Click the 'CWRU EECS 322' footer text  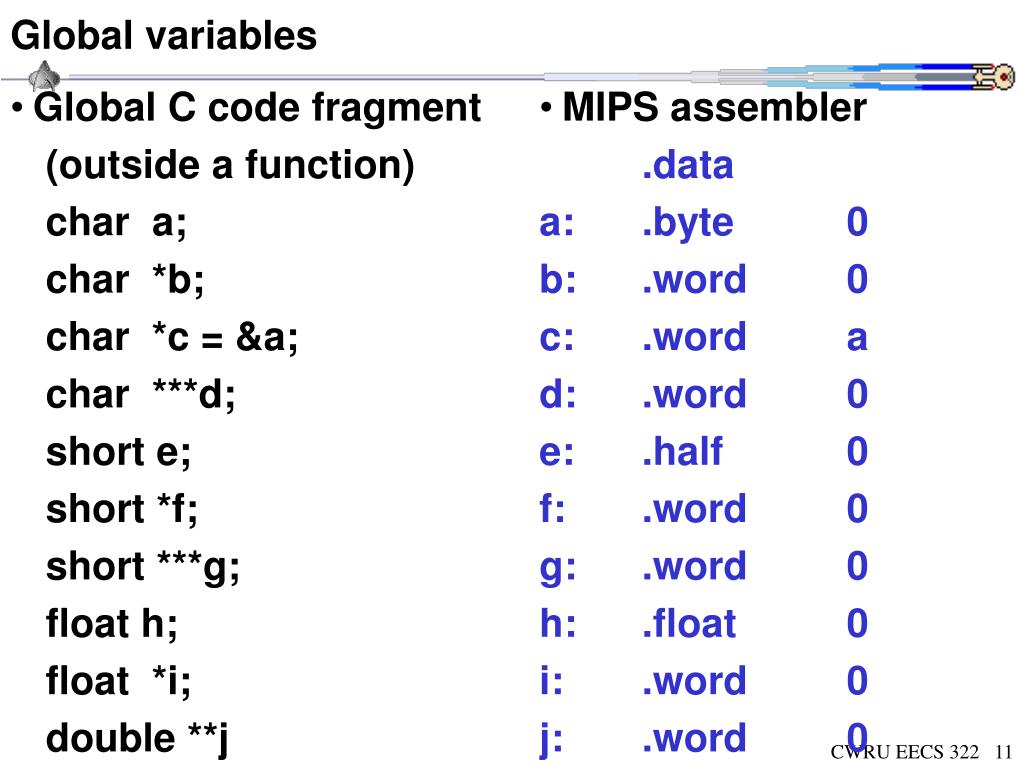tap(904, 752)
